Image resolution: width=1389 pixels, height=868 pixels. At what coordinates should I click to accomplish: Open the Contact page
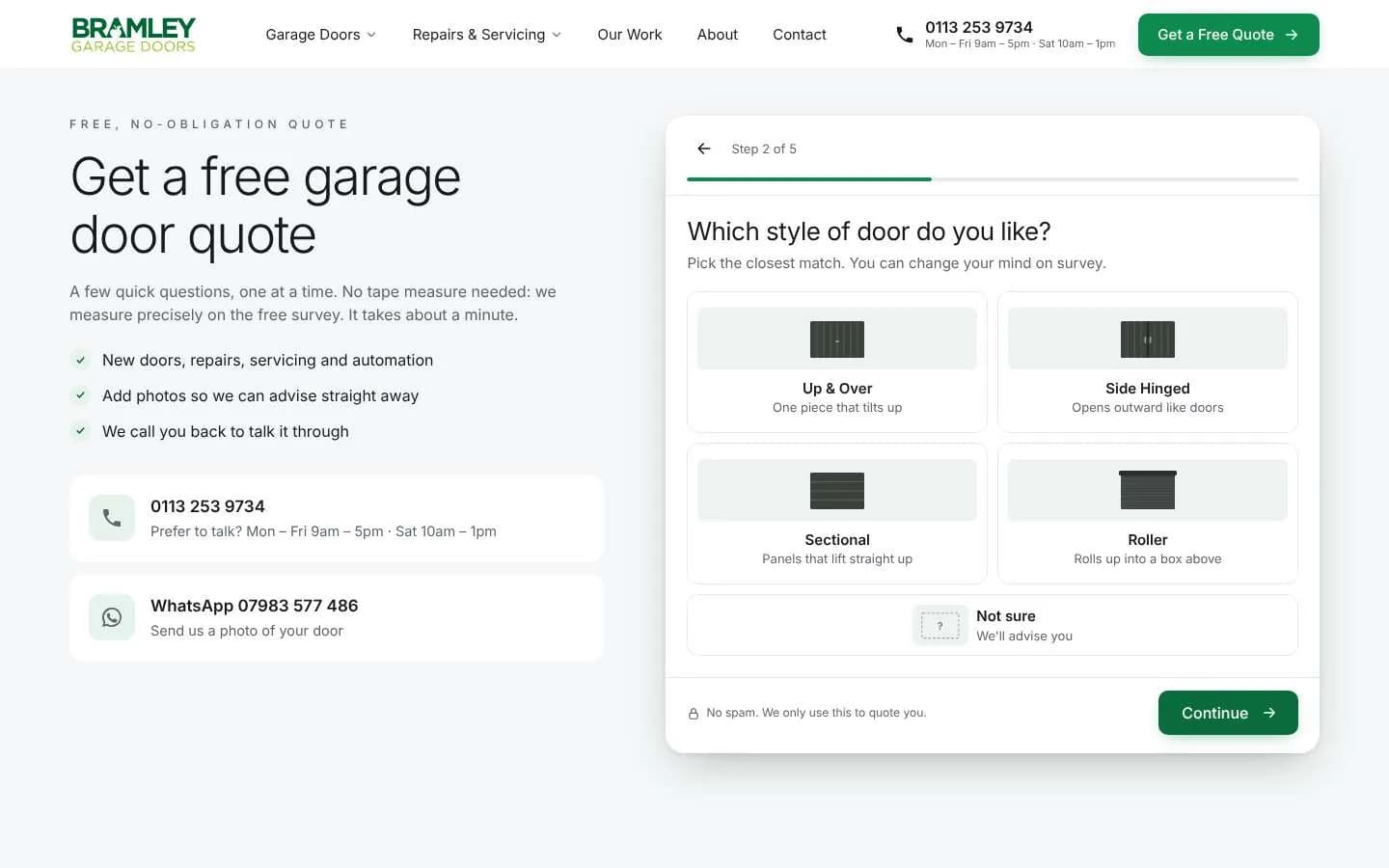coord(800,35)
